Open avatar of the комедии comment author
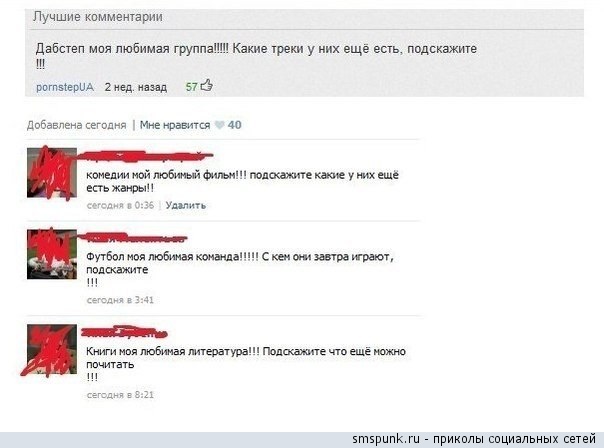 (x=52, y=173)
